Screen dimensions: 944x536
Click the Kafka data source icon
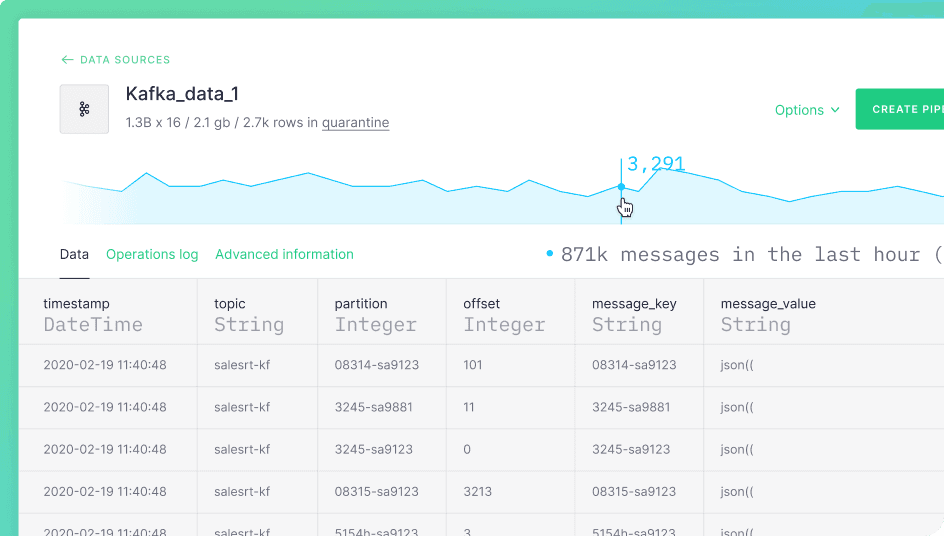click(84, 109)
